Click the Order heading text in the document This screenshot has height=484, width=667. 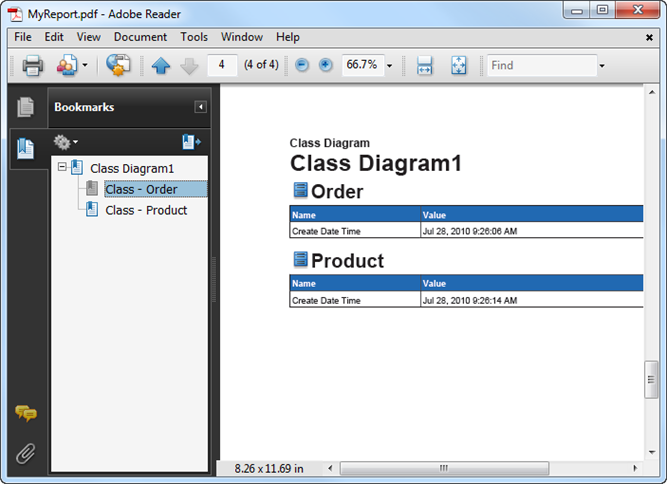[337, 192]
